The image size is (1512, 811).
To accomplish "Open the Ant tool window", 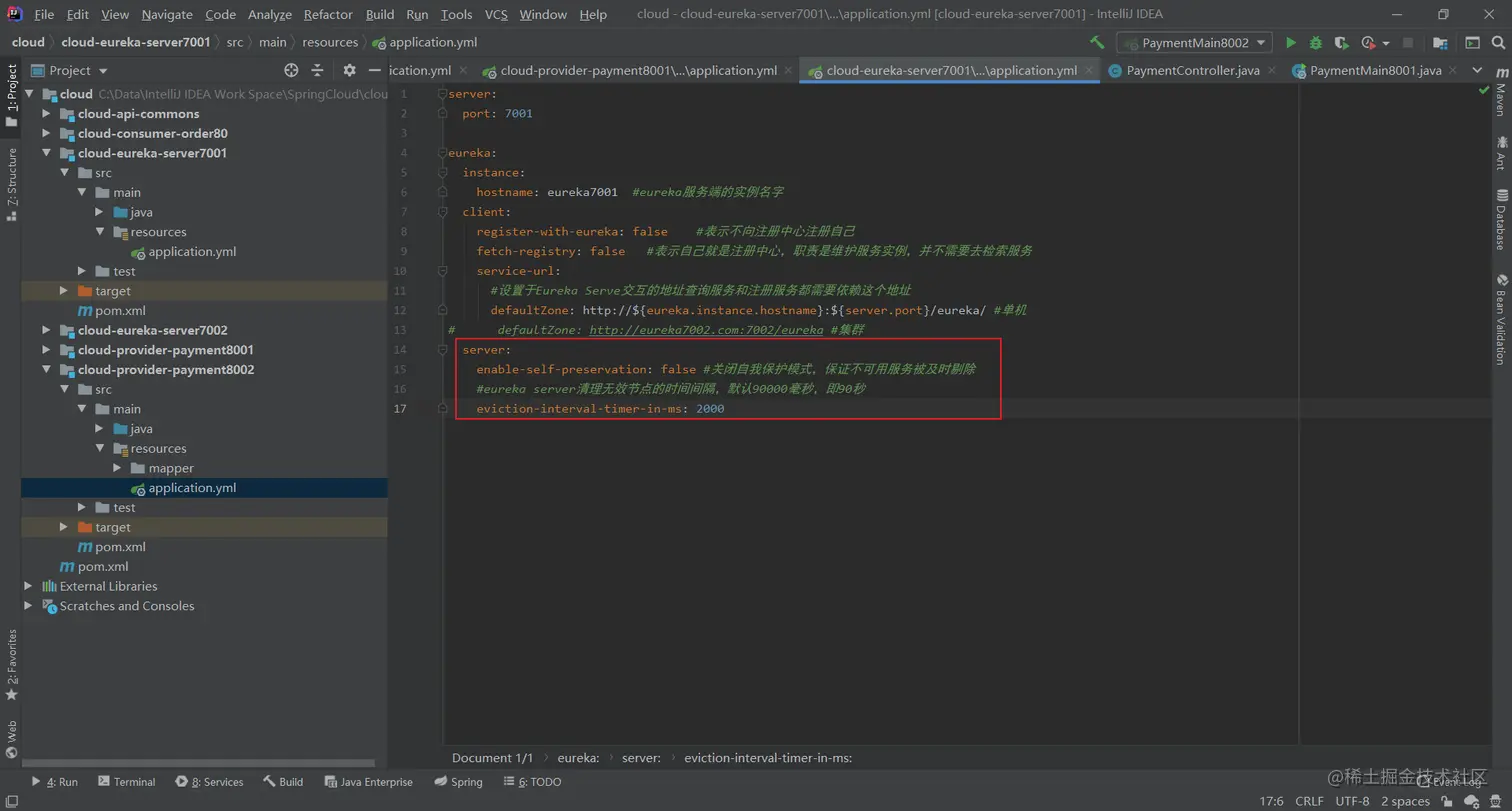I will click(1500, 152).
